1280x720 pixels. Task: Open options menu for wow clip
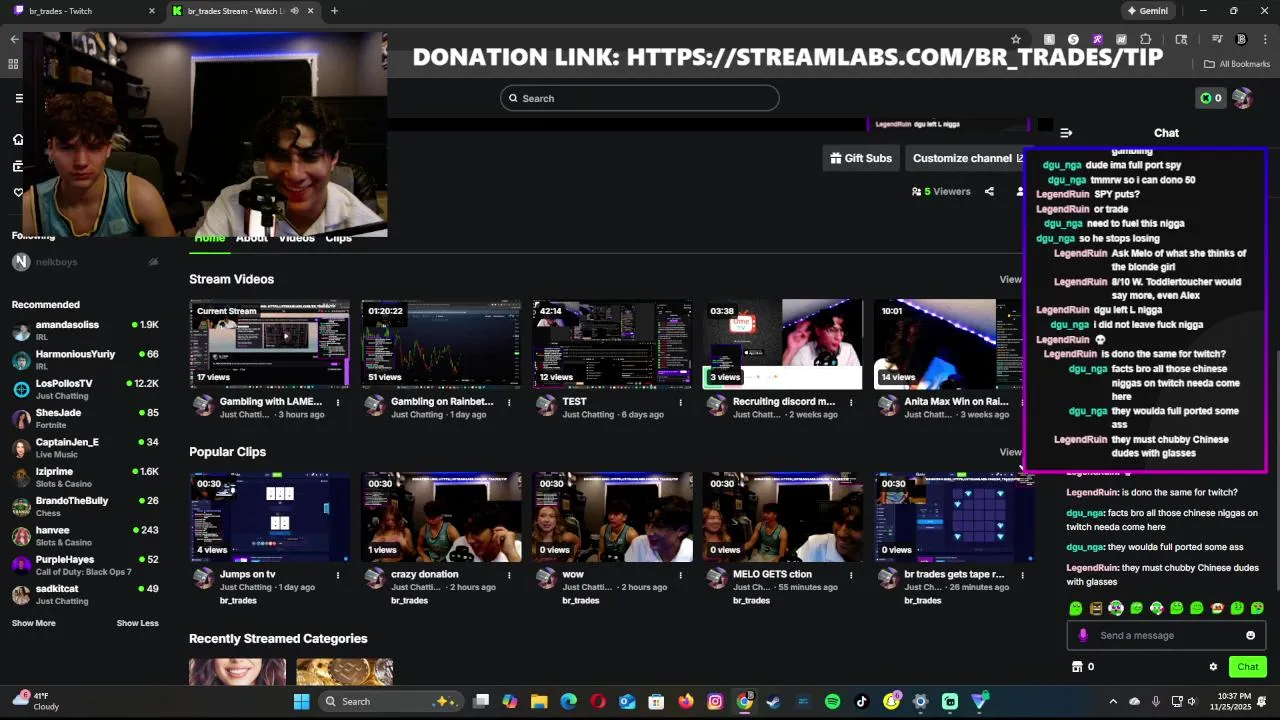(x=680, y=576)
